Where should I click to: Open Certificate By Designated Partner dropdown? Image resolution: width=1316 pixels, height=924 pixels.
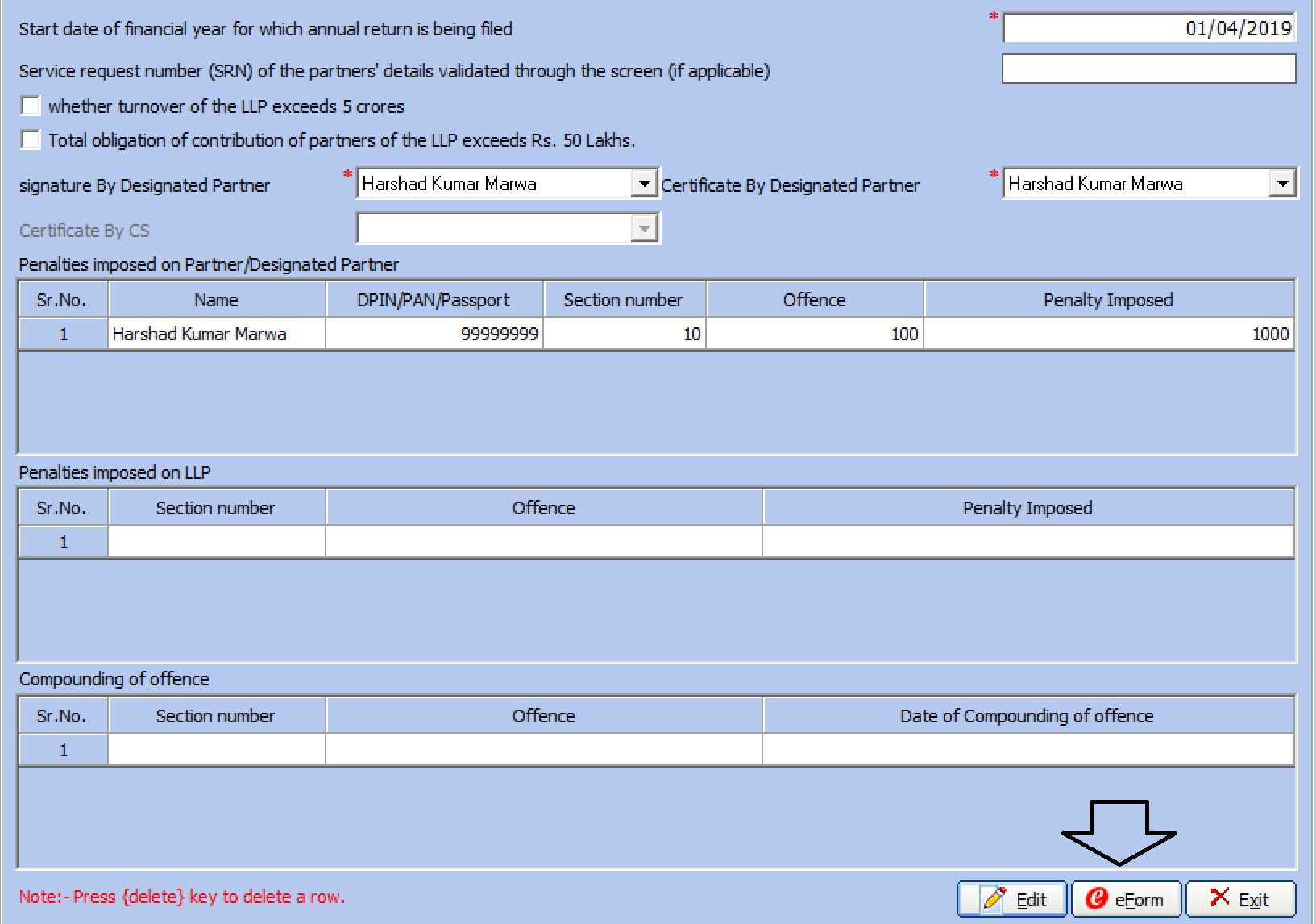[x=1283, y=184]
